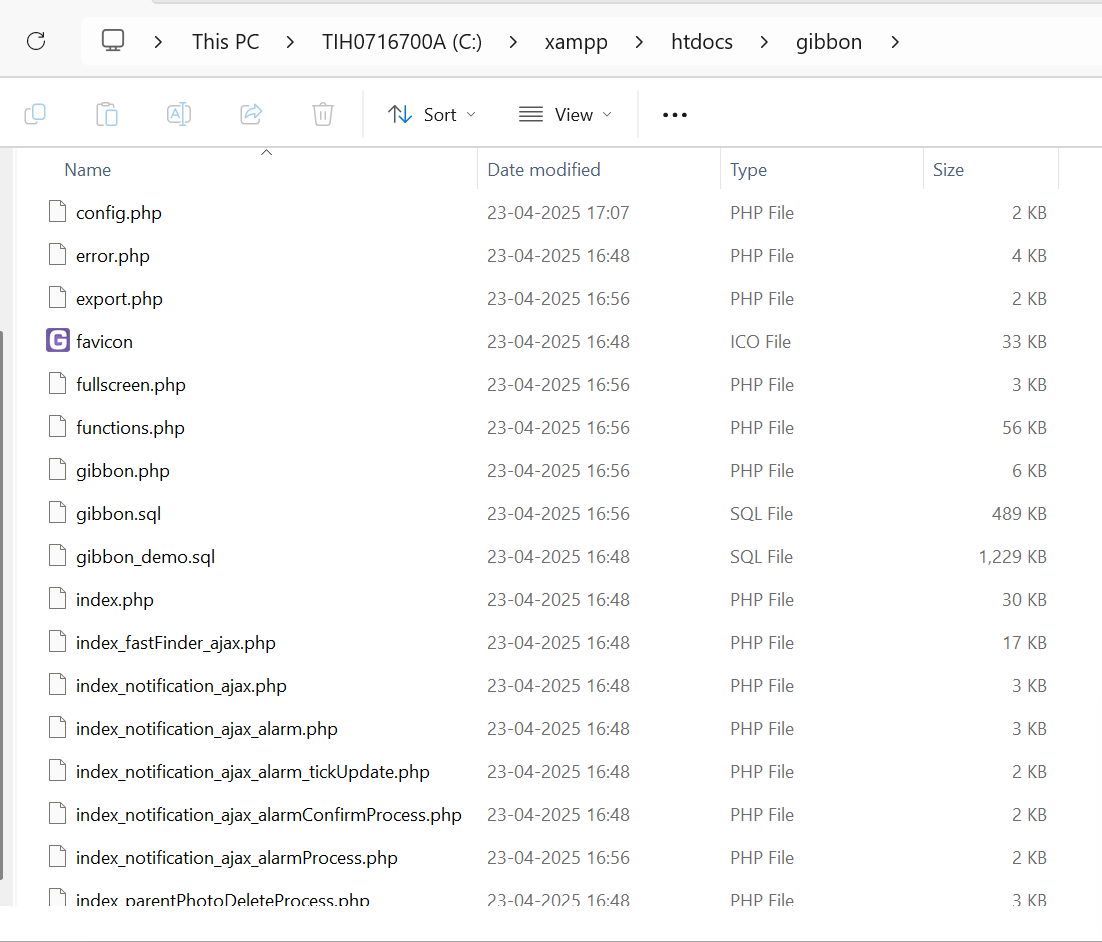Click the gibbon_demo.sql file icon
Image resolution: width=1102 pixels, height=942 pixels.
point(58,555)
